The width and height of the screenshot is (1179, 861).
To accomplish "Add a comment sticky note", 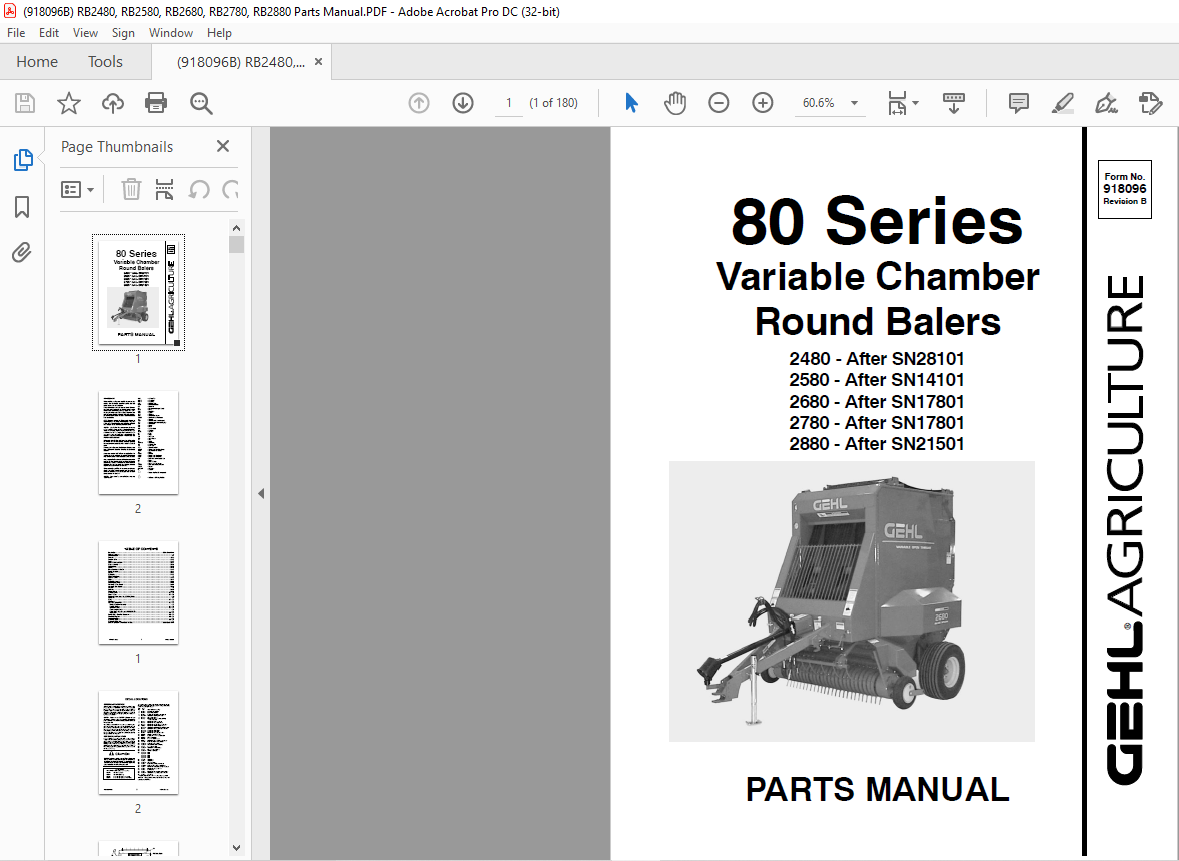I will [1019, 103].
